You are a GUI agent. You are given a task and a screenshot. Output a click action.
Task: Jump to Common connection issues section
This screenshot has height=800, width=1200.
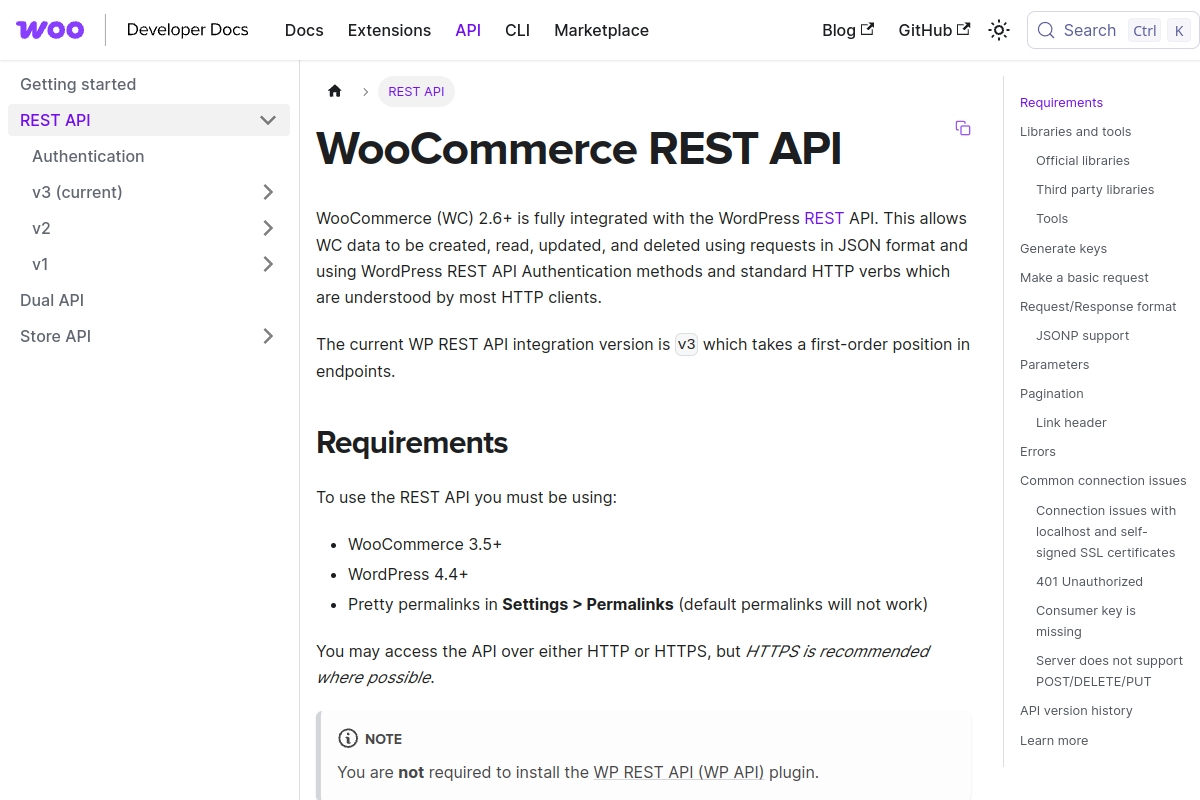coord(1103,480)
